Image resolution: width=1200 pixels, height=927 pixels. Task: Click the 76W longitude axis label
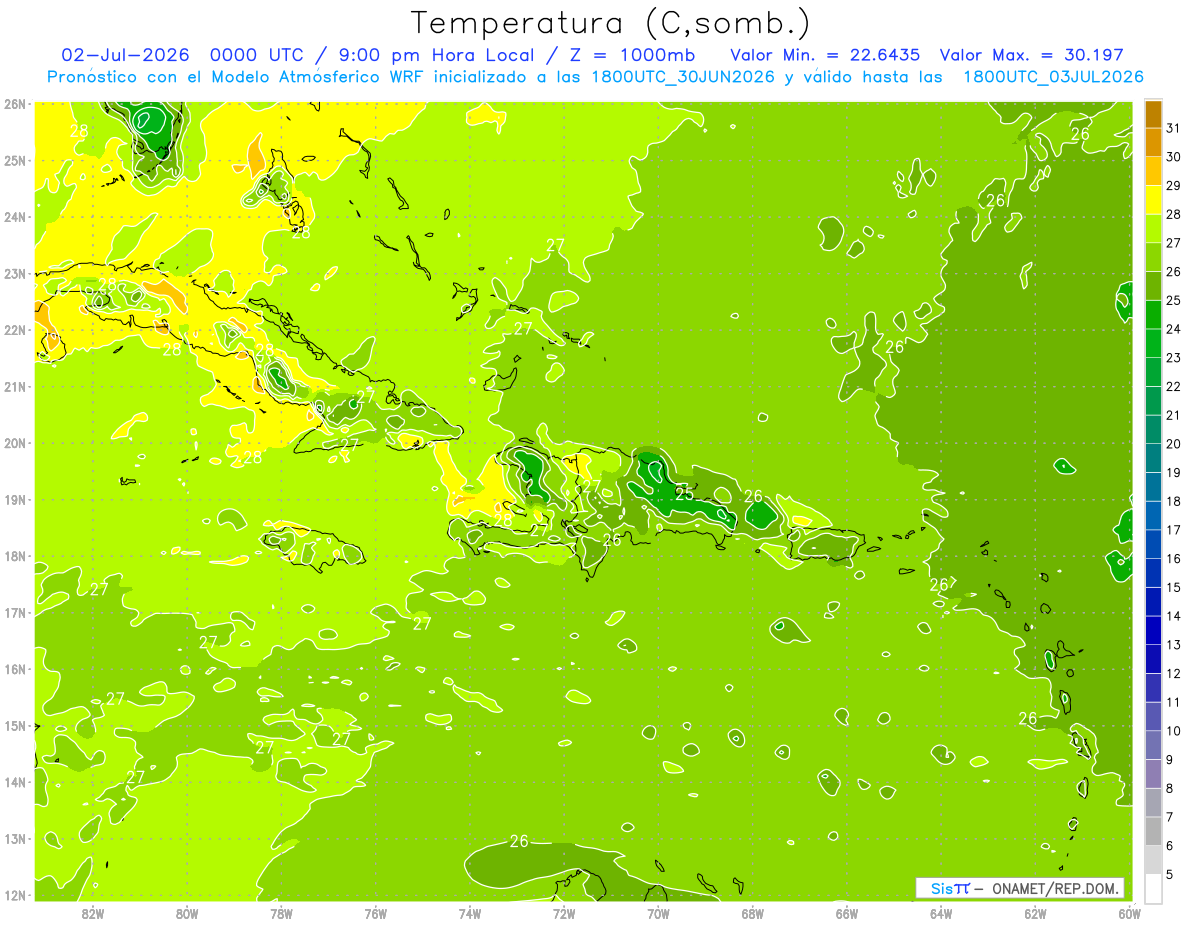point(375,913)
